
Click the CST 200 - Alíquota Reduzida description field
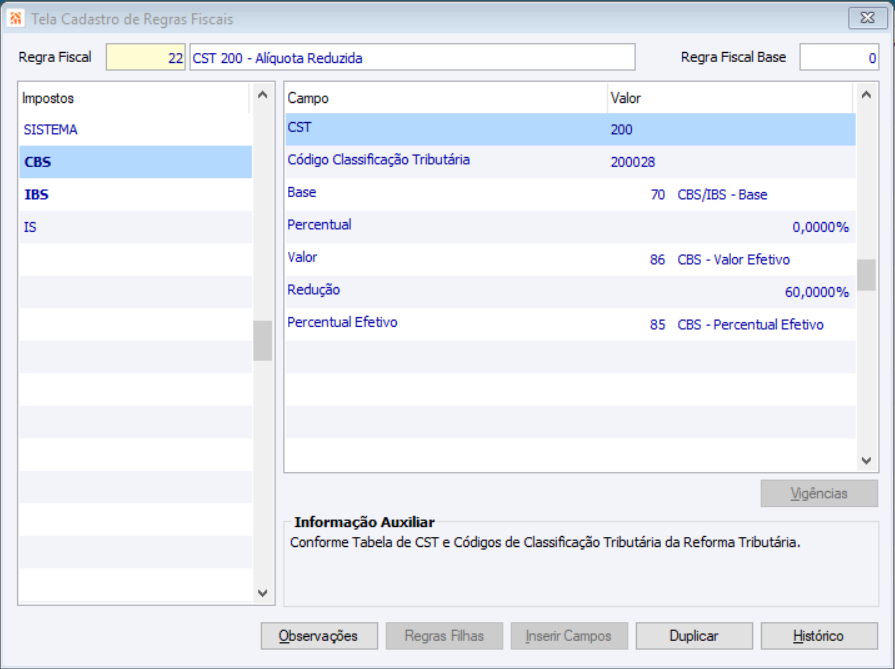point(412,57)
